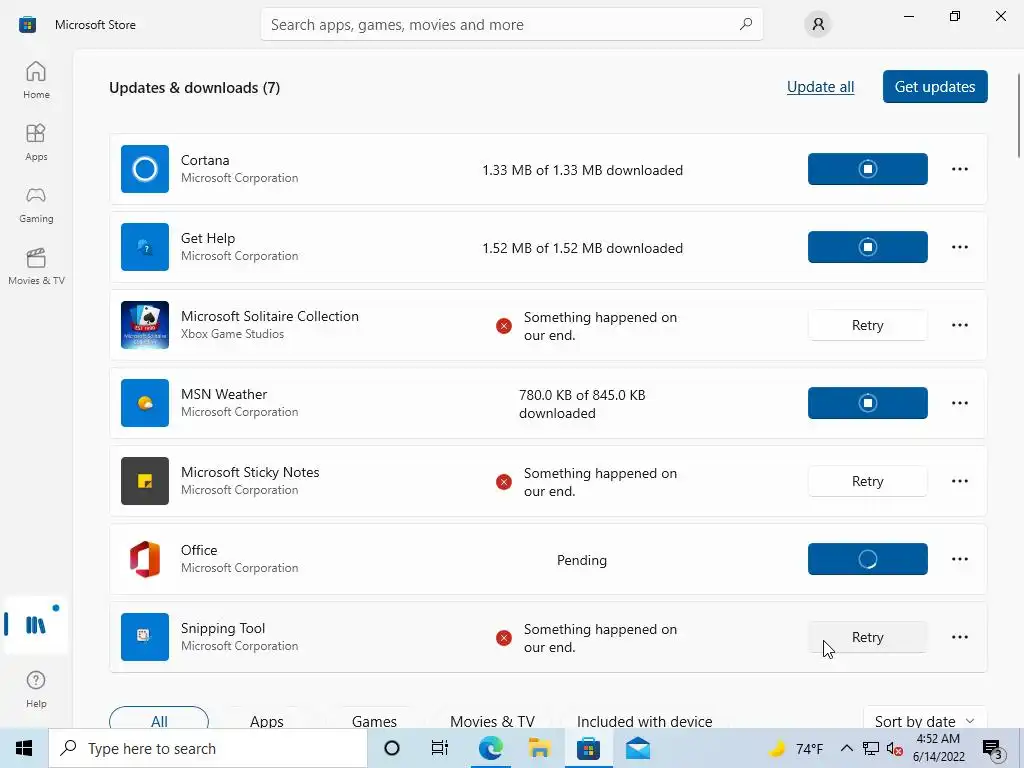Screen dimensions: 1024x768
Task: Click the muted volume tray icon
Action: pos(895,749)
